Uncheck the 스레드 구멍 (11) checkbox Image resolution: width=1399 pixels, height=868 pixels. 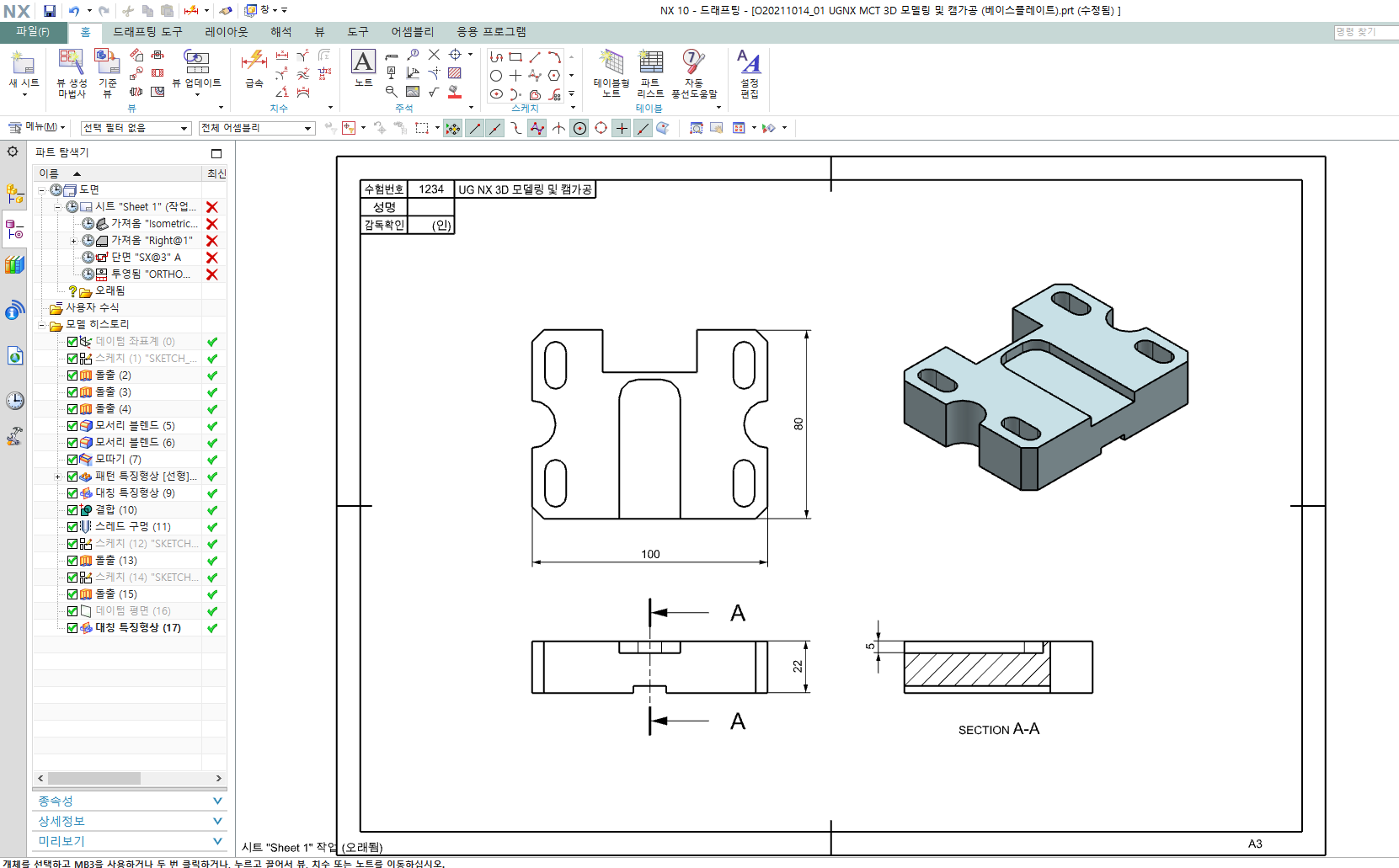point(72,527)
